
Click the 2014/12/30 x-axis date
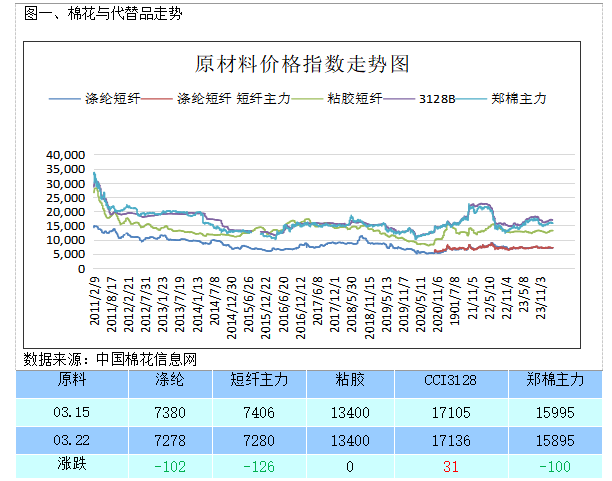232,308
